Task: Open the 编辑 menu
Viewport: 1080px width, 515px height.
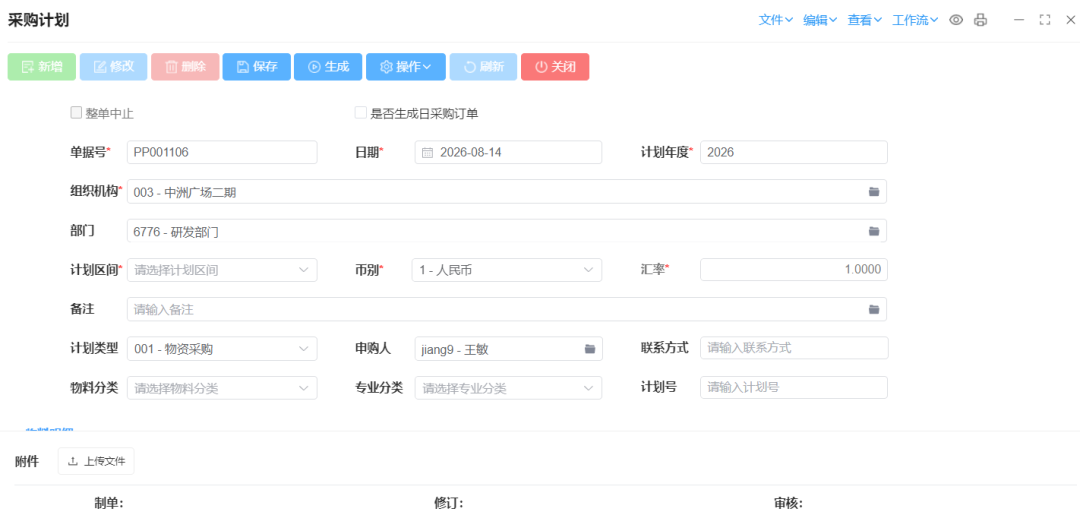Action: (820, 20)
